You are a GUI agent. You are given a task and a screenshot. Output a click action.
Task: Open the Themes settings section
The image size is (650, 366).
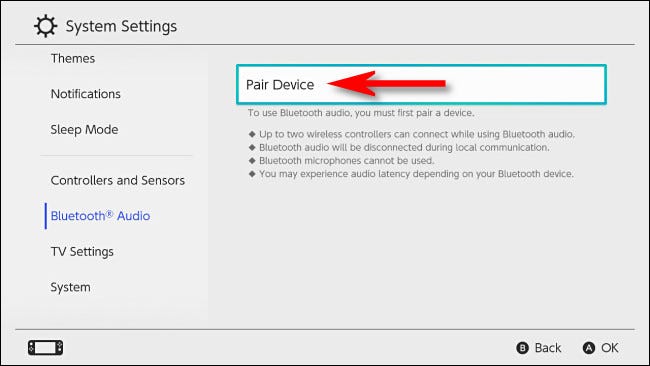click(x=73, y=58)
